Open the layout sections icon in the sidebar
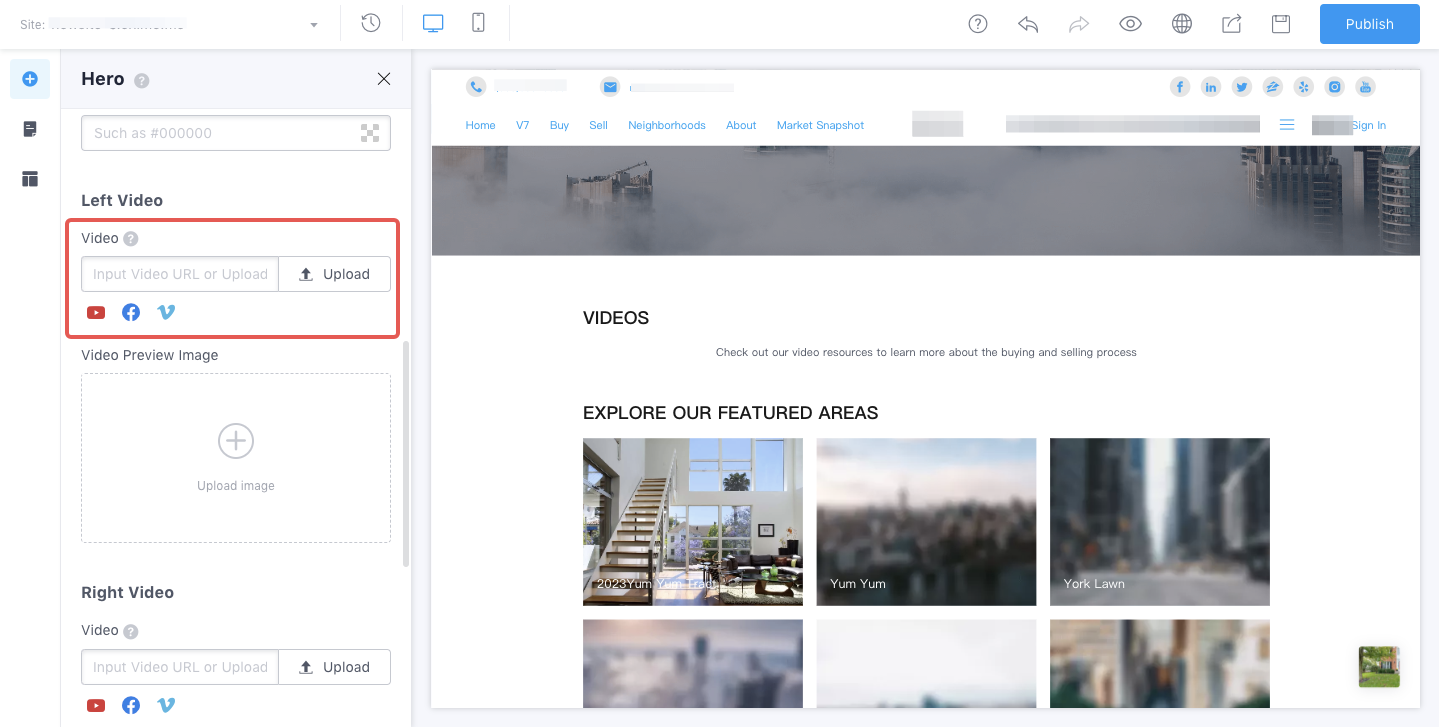Screen dimensions: 1439x727 pos(29,178)
